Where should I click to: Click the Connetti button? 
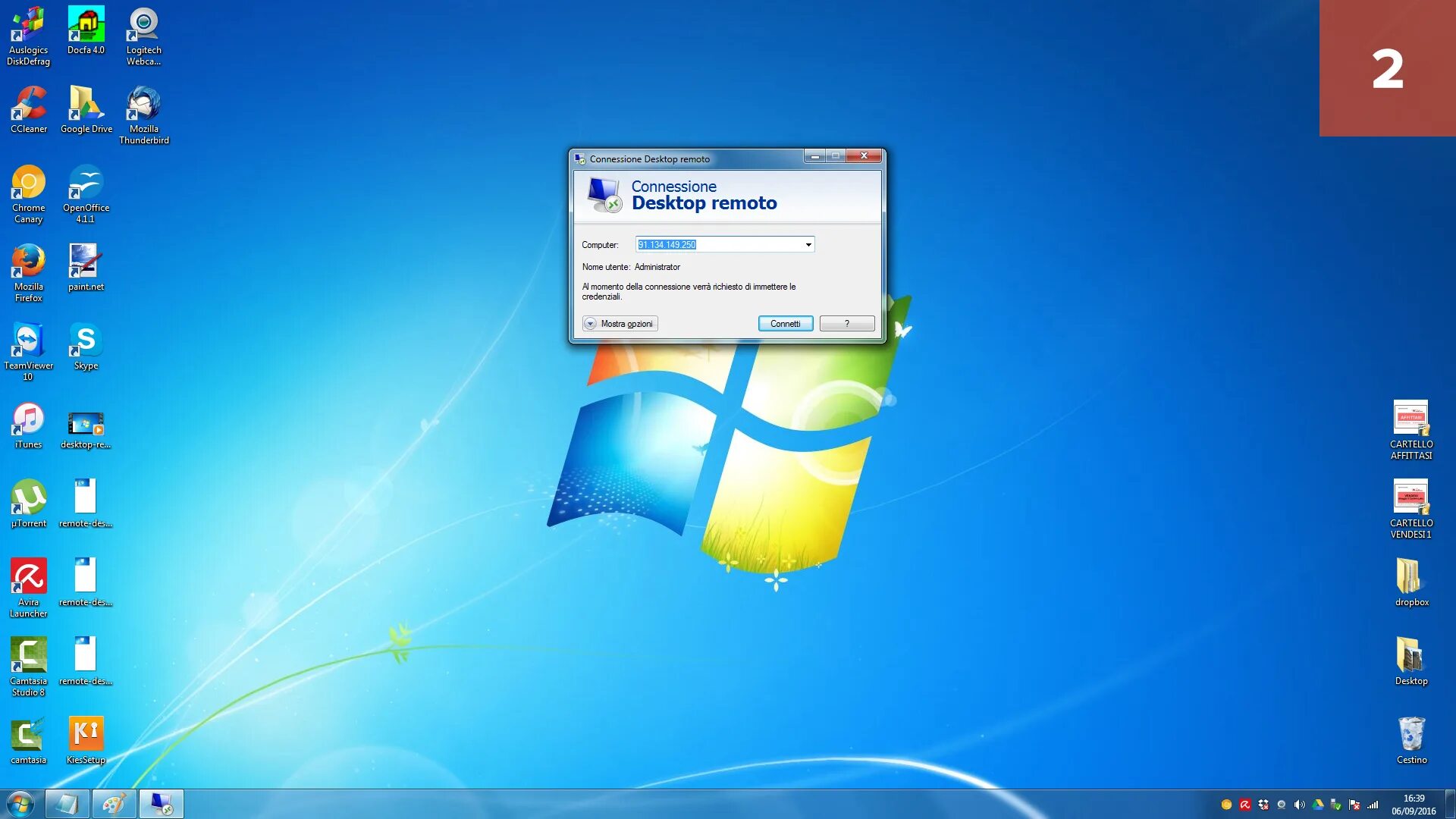[785, 324]
